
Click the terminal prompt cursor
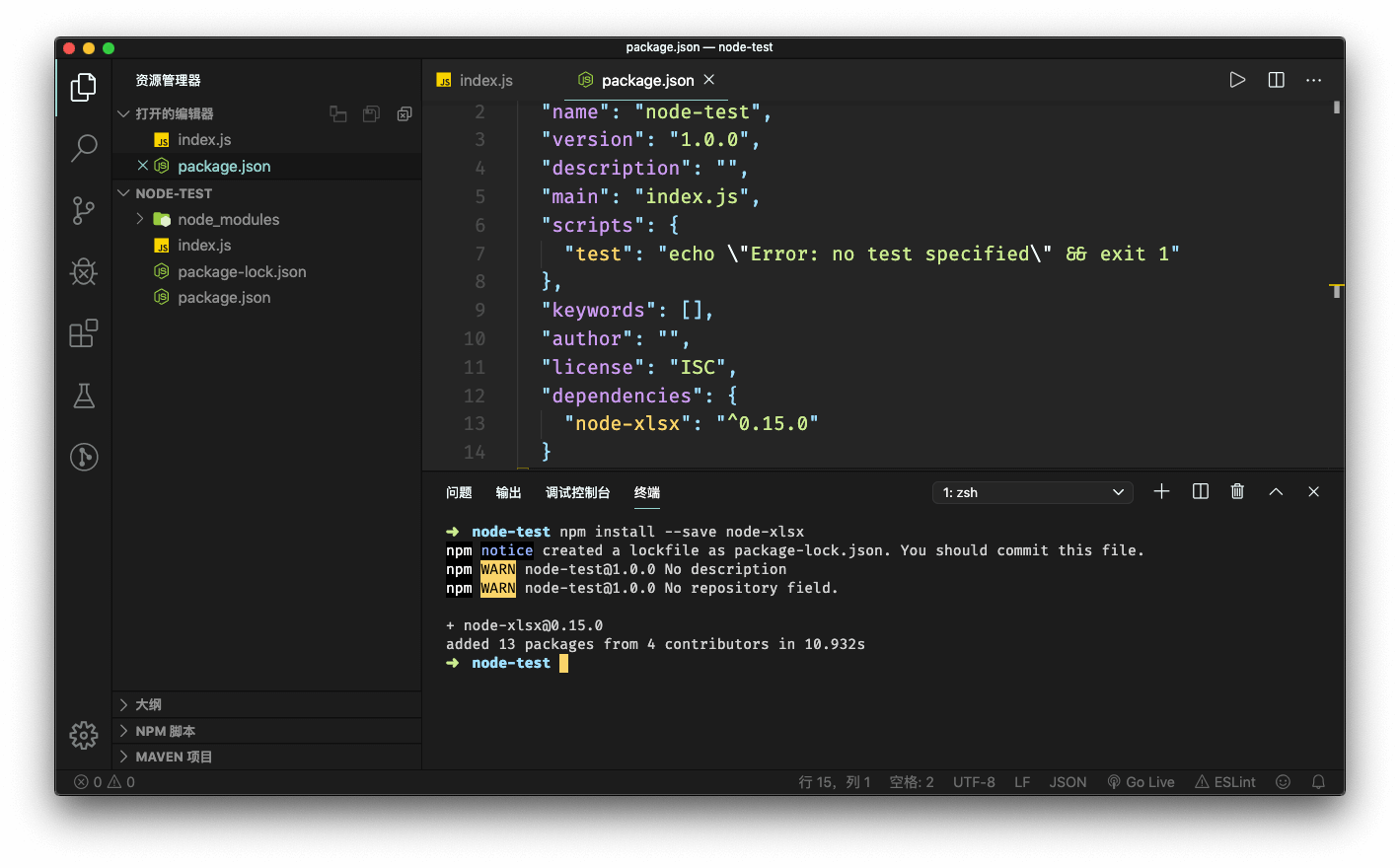564,663
